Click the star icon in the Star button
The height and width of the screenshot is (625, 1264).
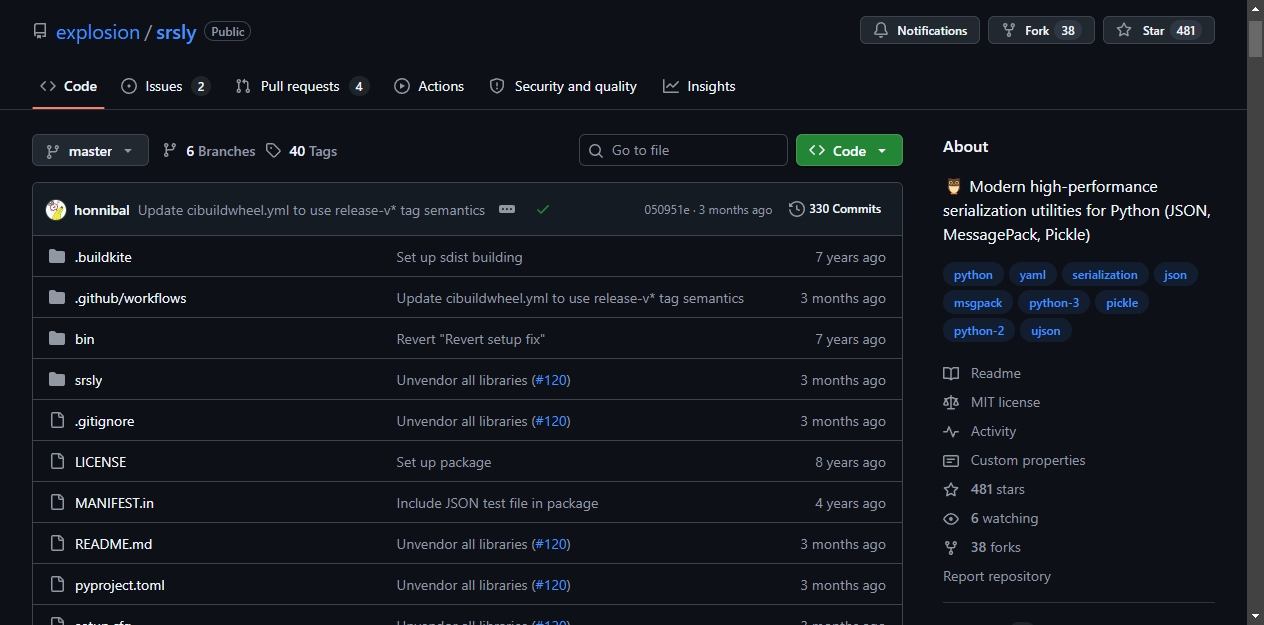(1124, 30)
